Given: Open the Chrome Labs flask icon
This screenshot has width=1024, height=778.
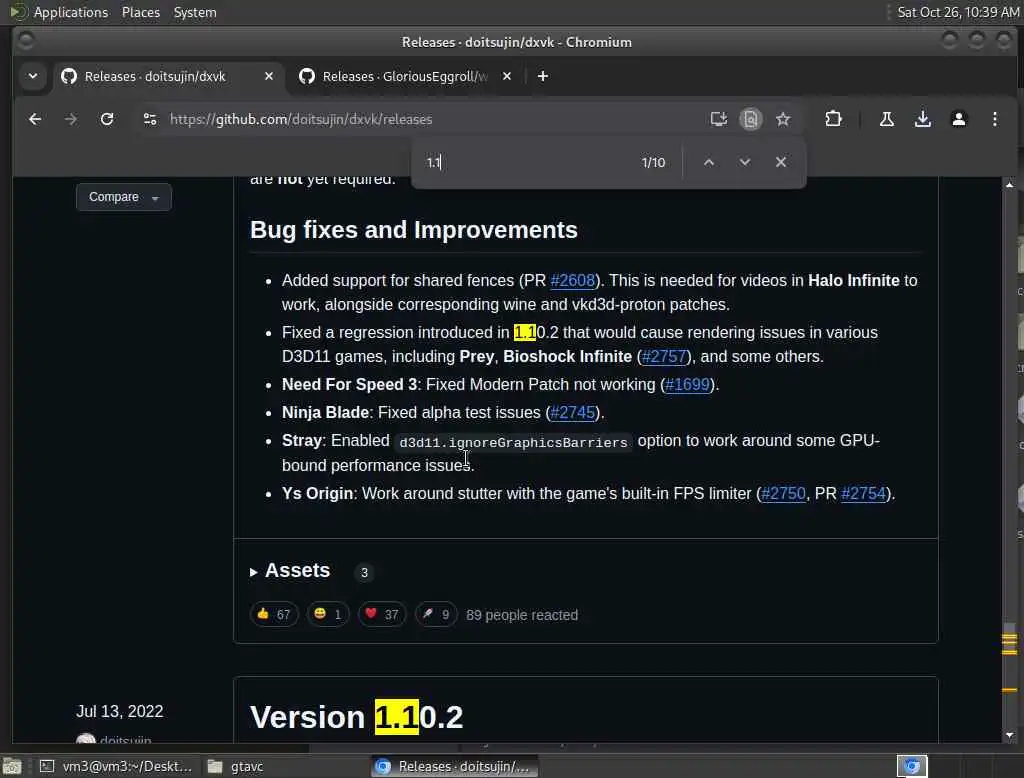Looking at the screenshot, I should point(886,119).
